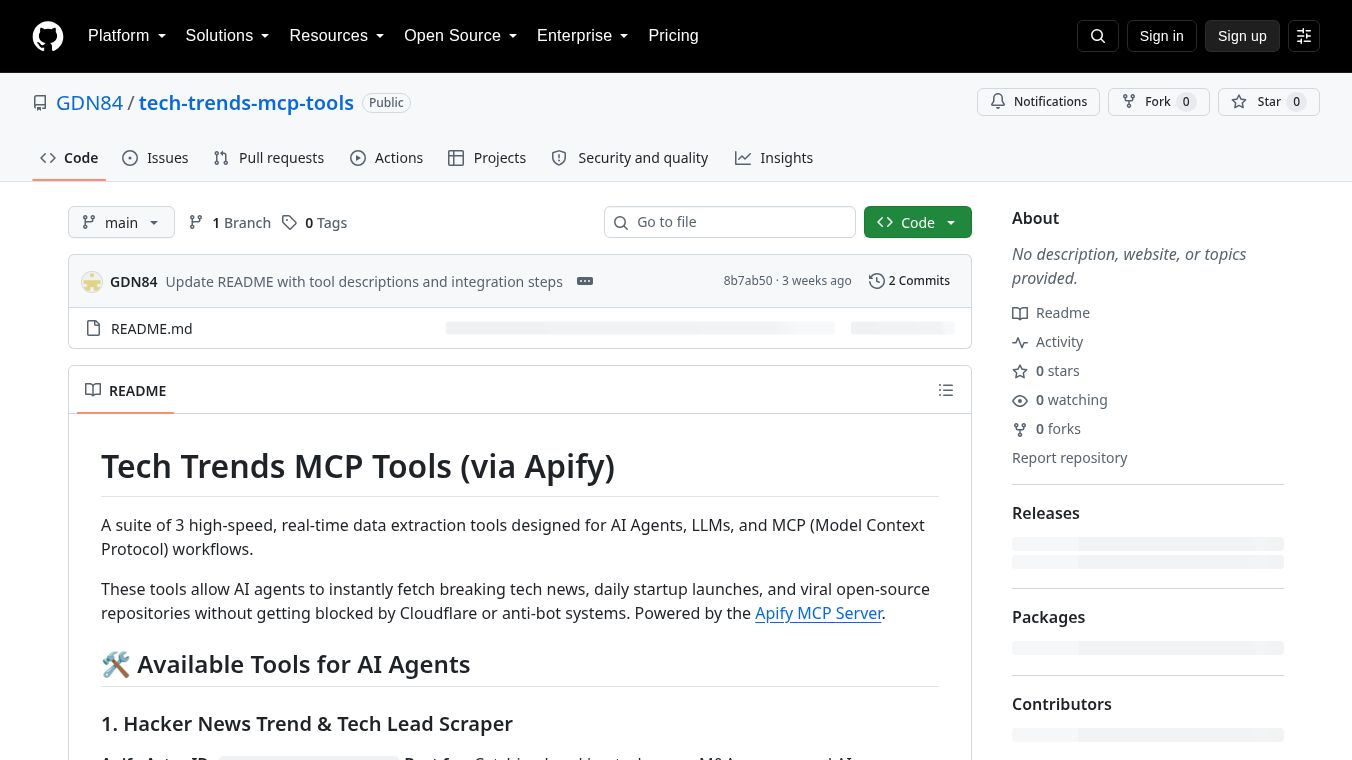View 0 forks in About sidebar
Screen dimensions: 1352x760
[1047, 429]
